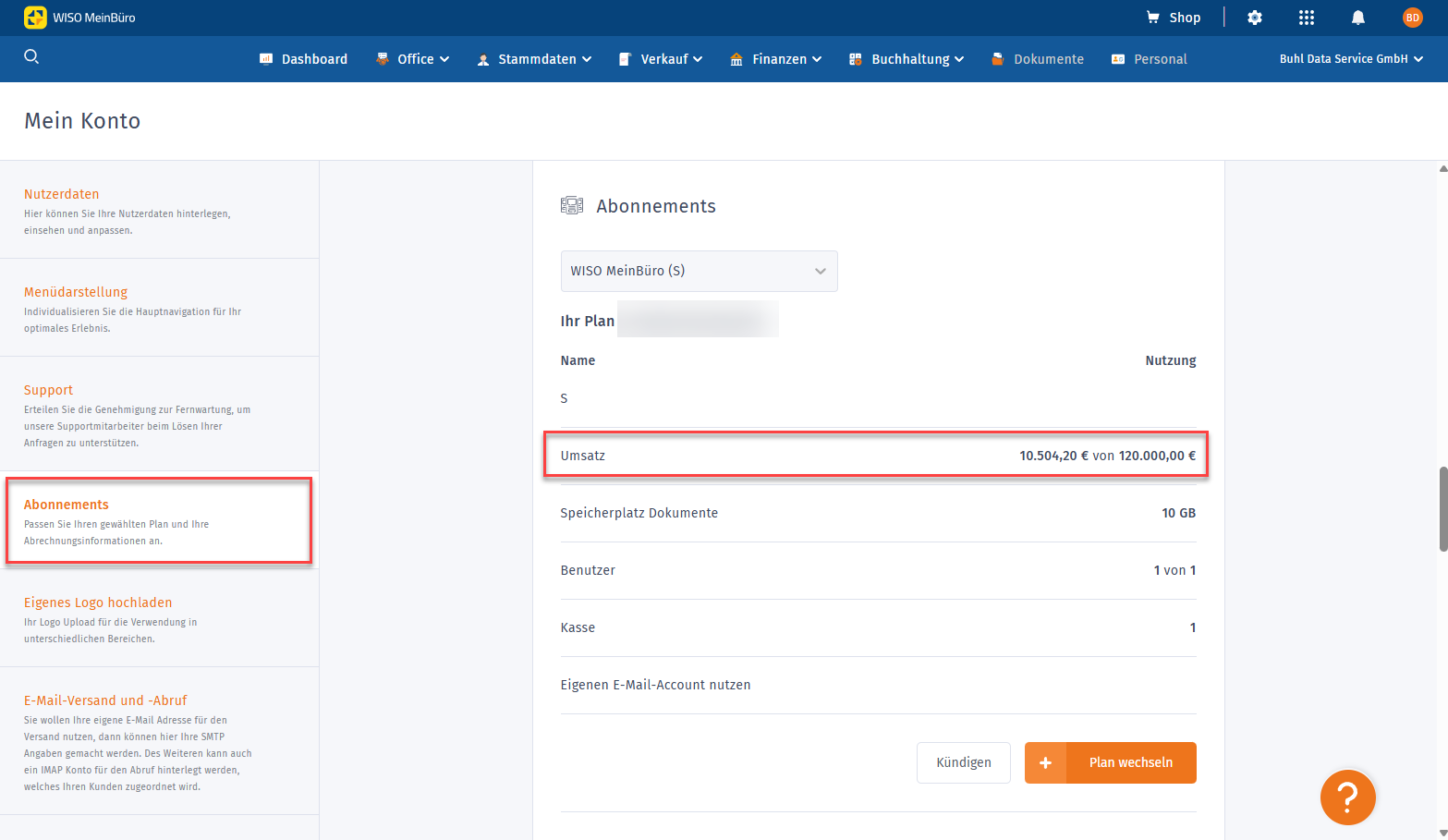The width and height of the screenshot is (1448, 840).
Task: Click the 10.504,20 € von 120.000,00 € value
Action: click(x=1107, y=456)
